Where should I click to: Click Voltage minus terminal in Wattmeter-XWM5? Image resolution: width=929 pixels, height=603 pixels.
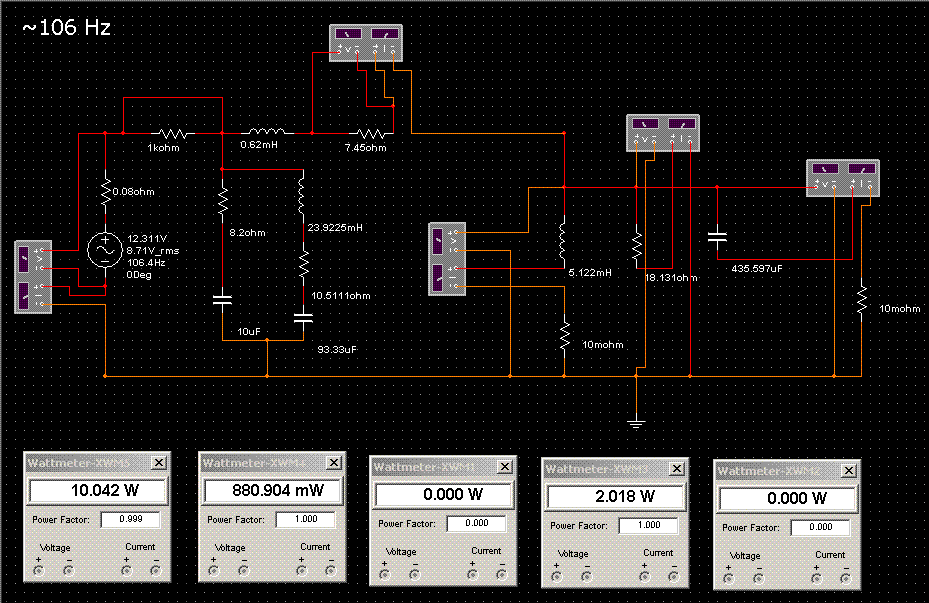click(x=69, y=570)
